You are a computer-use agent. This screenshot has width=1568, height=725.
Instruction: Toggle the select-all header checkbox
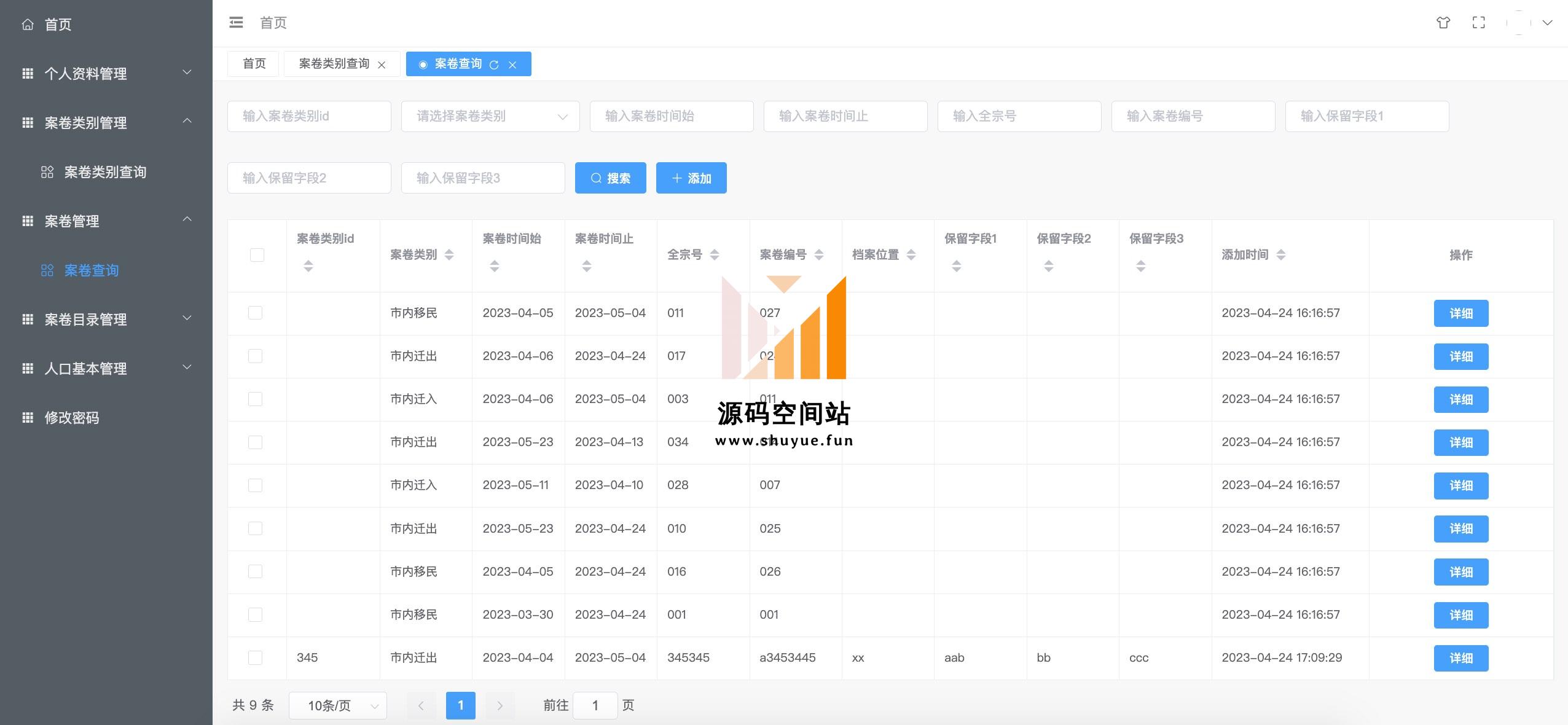pos(257,255)
